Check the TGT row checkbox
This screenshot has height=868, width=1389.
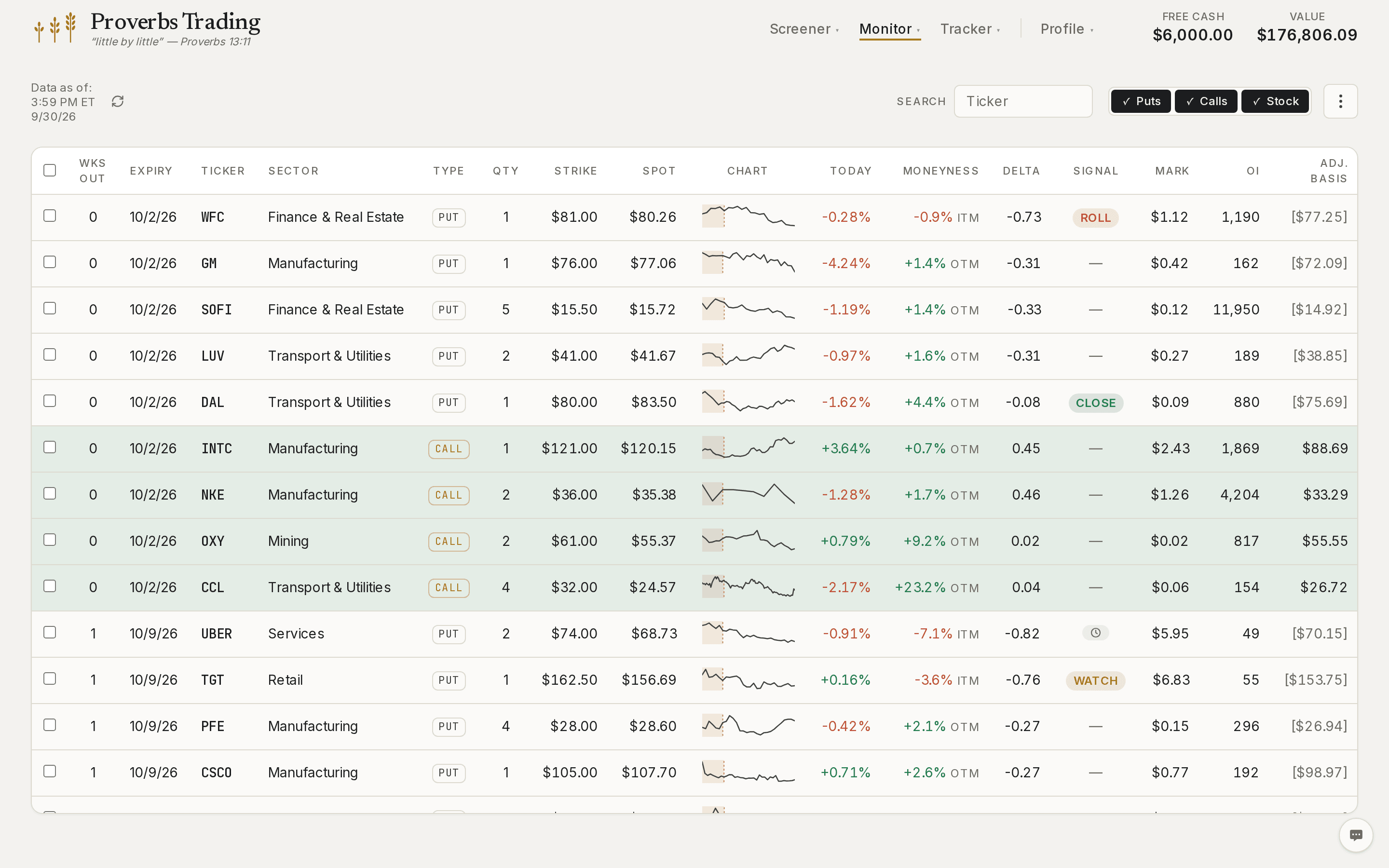50,678
